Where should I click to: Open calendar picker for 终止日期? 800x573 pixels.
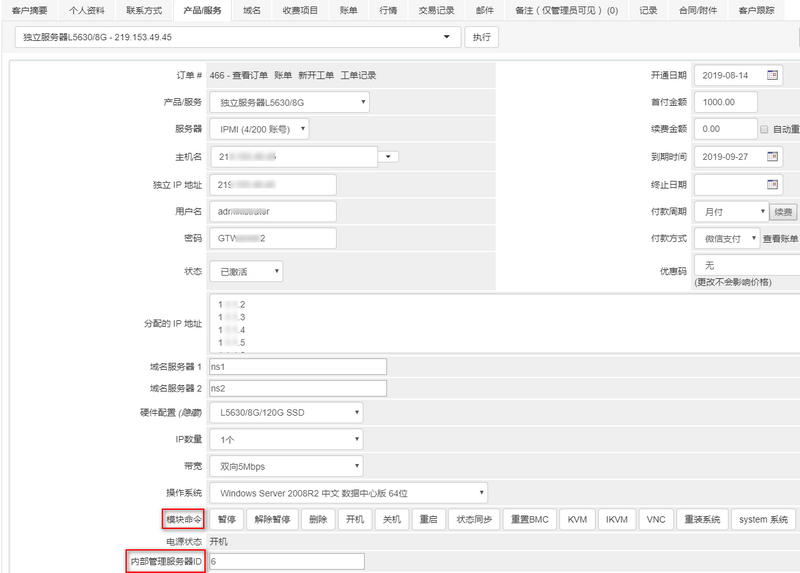[772, 184]
